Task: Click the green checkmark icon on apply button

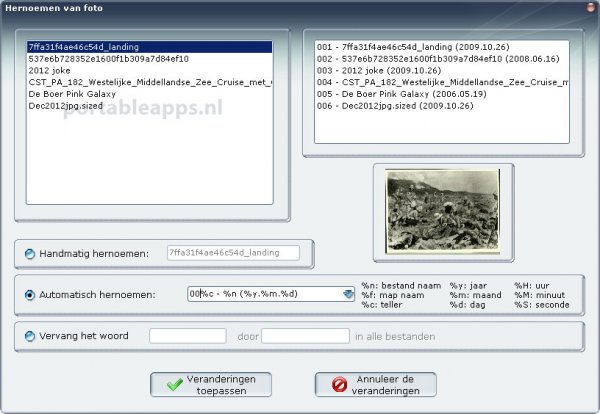Action: (x=174, y=385)
